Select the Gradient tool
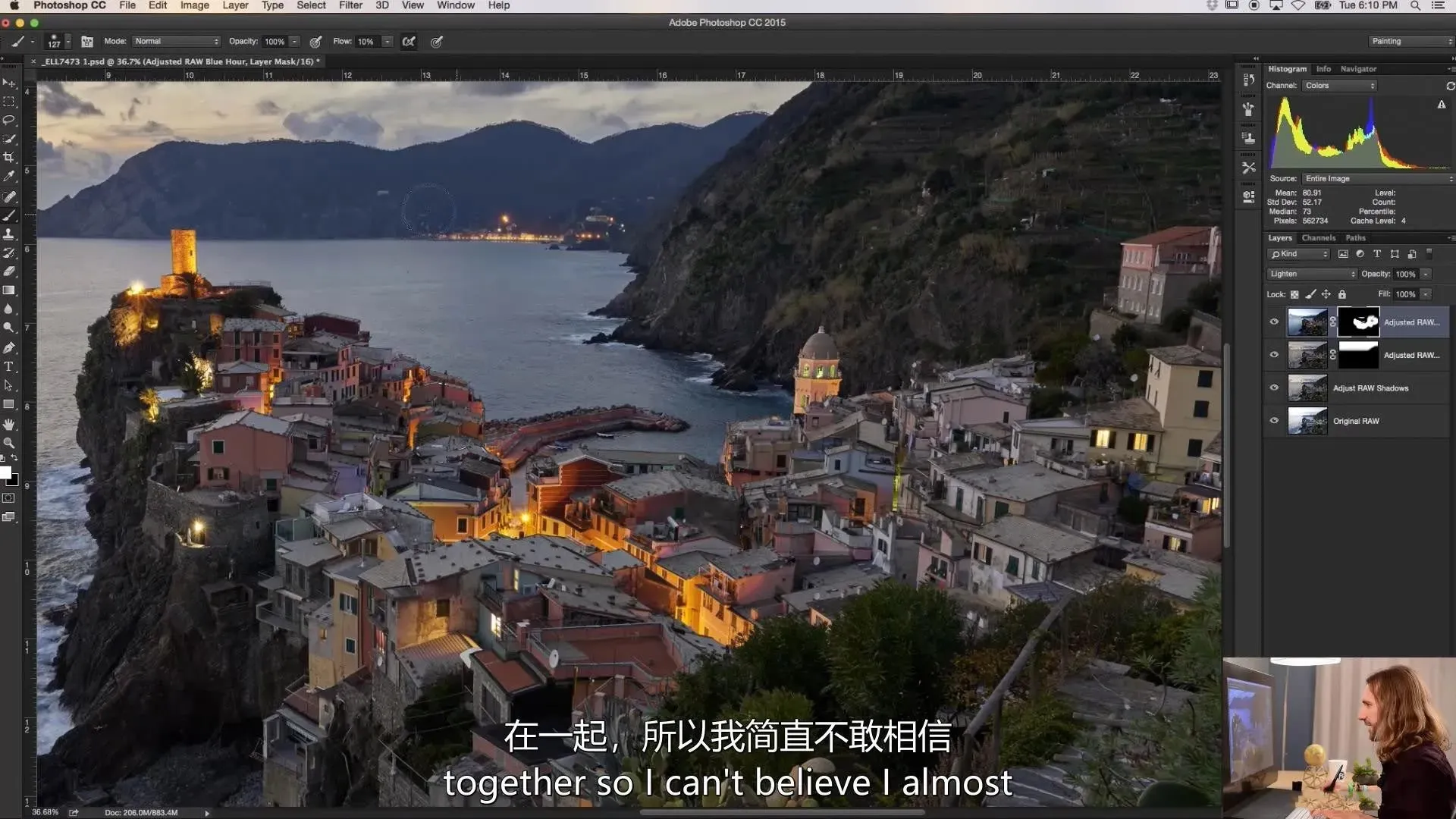The height and width of the screenshot is (819, 1456). click(9, 290)
